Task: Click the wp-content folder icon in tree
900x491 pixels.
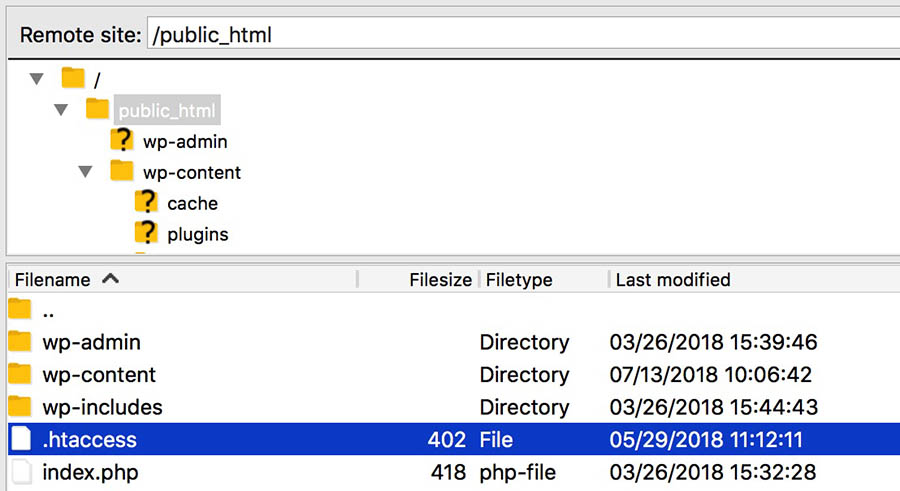Action: point(122,172)
